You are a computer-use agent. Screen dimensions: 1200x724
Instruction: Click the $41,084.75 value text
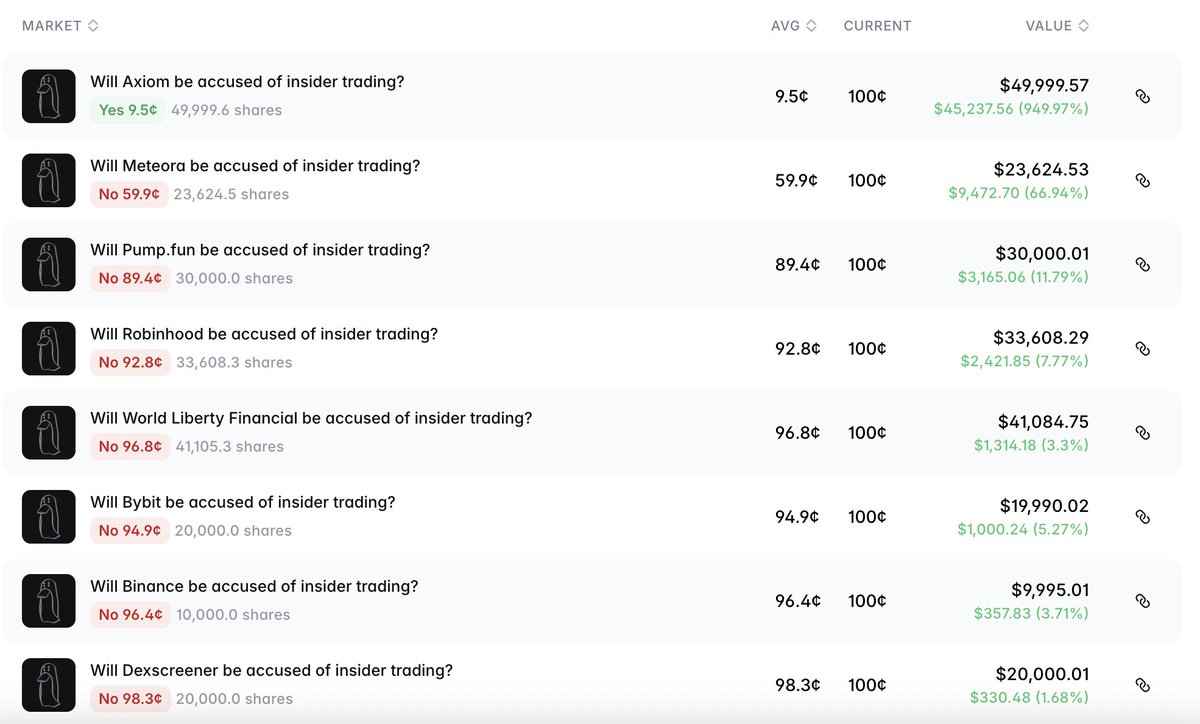click(1043, 422)
